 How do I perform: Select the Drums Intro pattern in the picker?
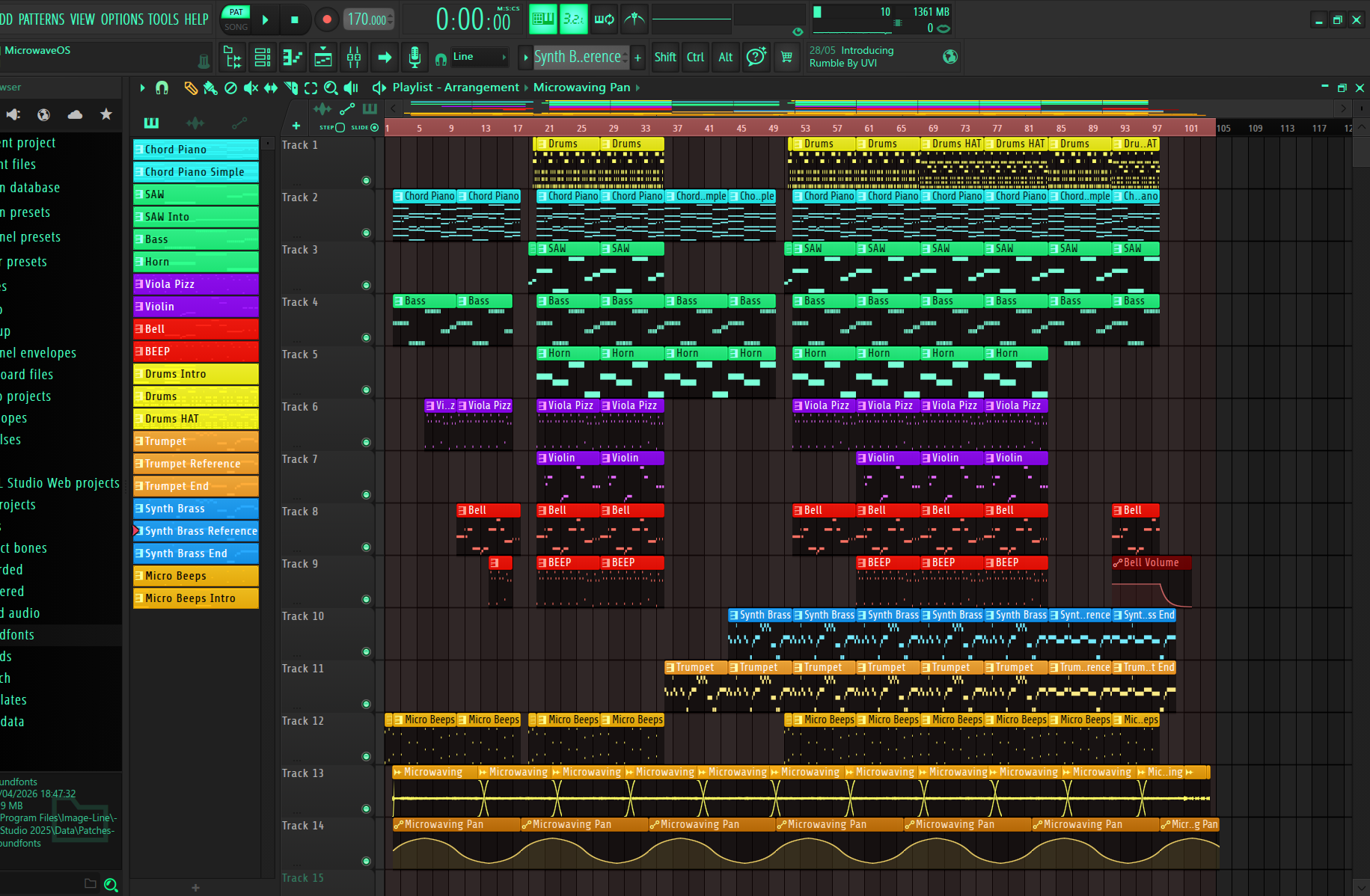[x=196, y=374]
